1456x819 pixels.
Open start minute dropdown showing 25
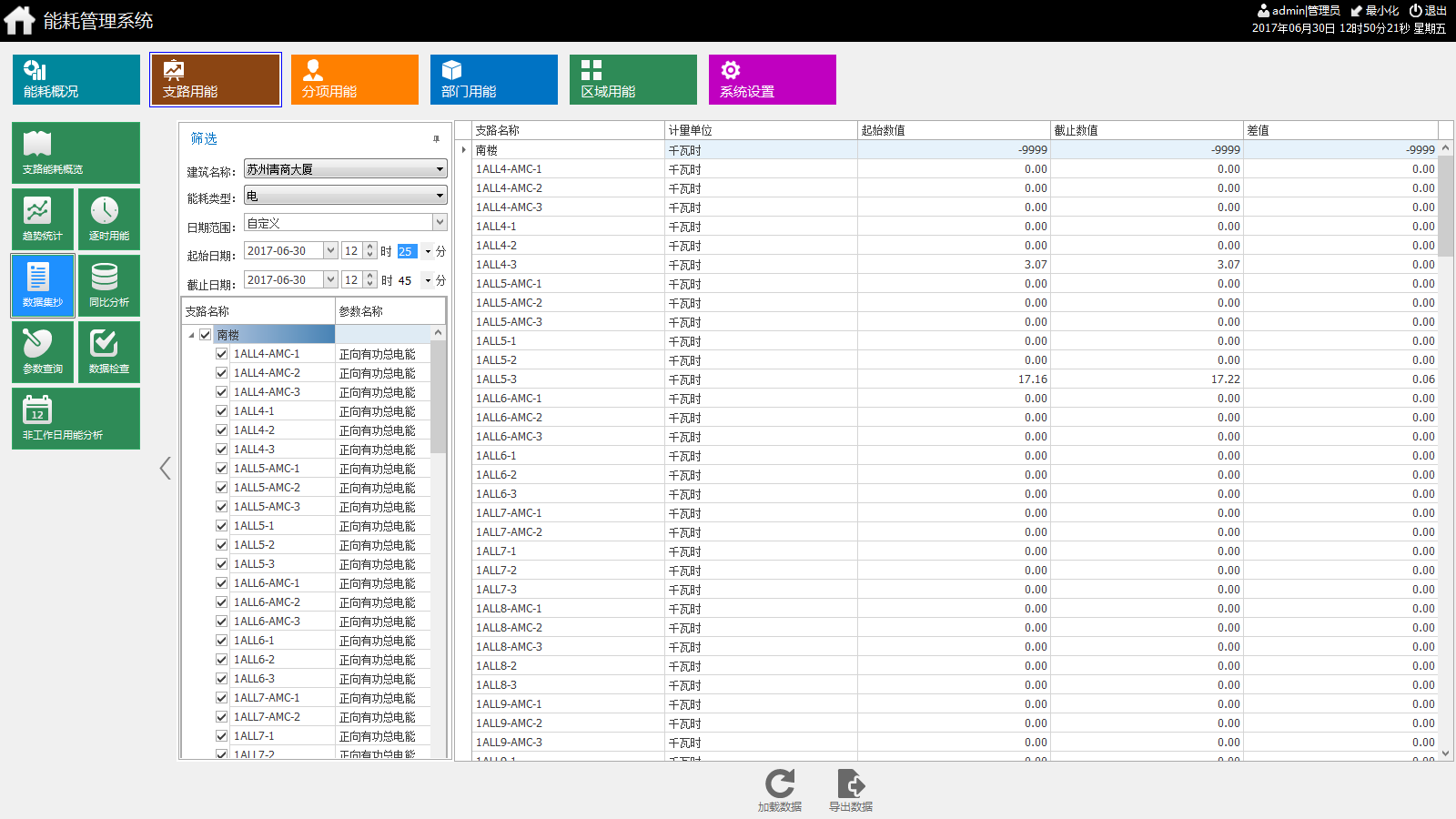(428, 252)
